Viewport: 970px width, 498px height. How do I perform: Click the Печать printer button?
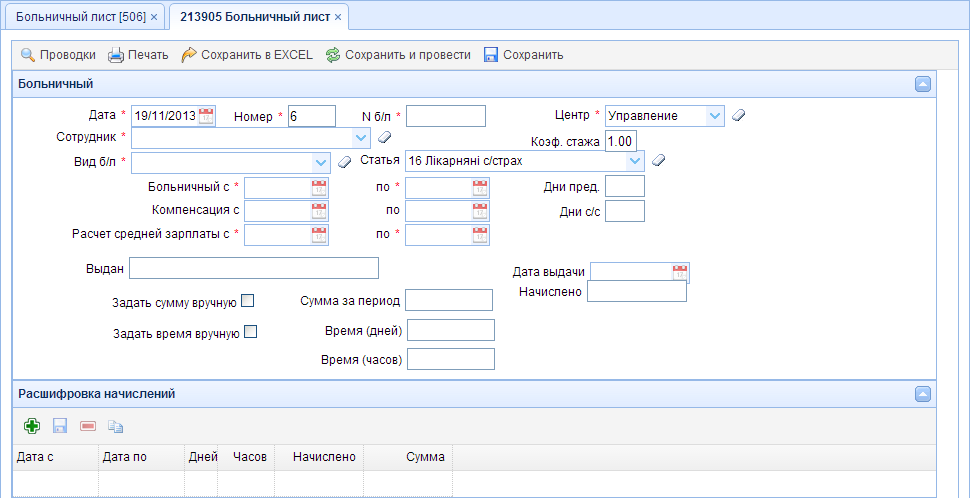click(x=138, y=55)
